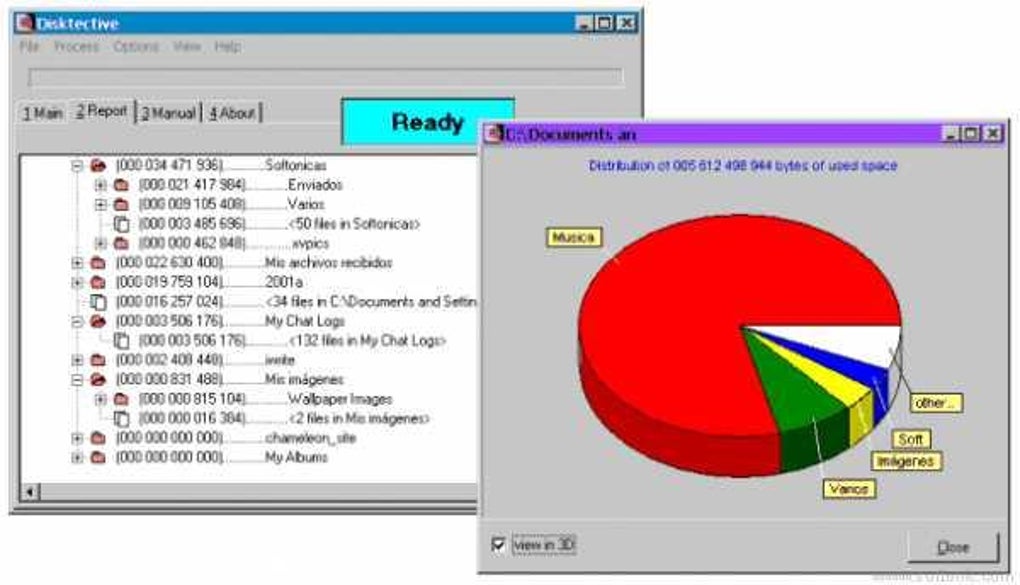Viewport: 1020px width, 585px height.
Task: Select the Mis imágenes folder icon
Action: pyautogui.click(x=98, y=379)
